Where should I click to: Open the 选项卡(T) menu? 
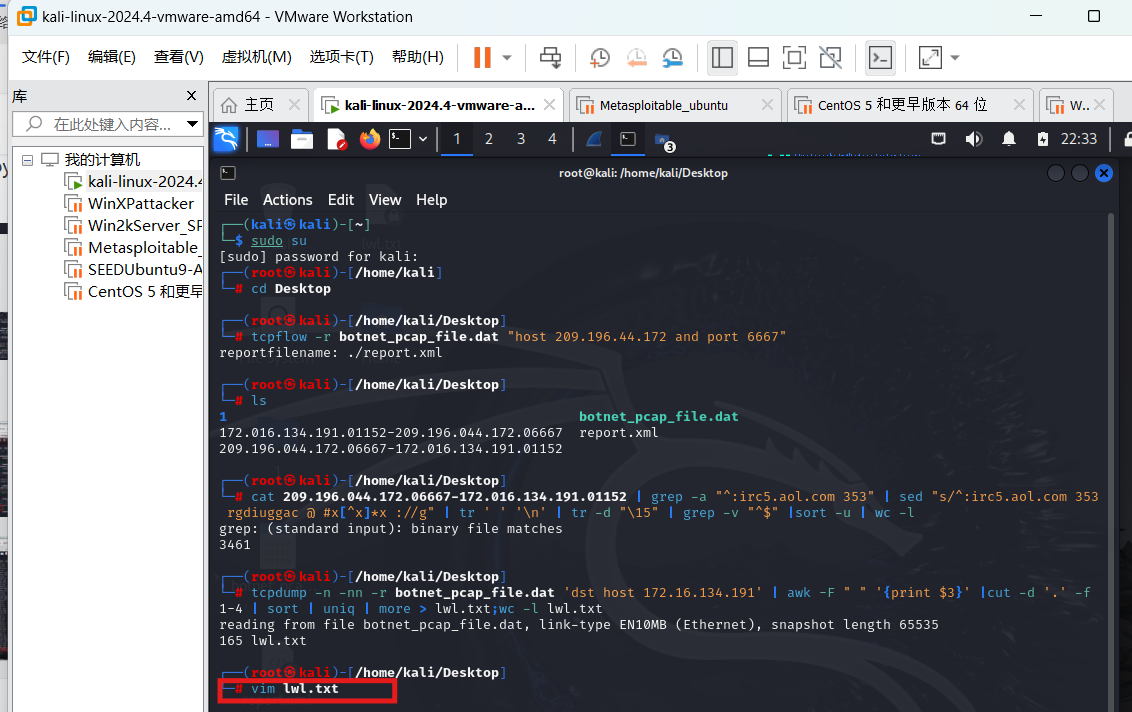click(341, 57)
